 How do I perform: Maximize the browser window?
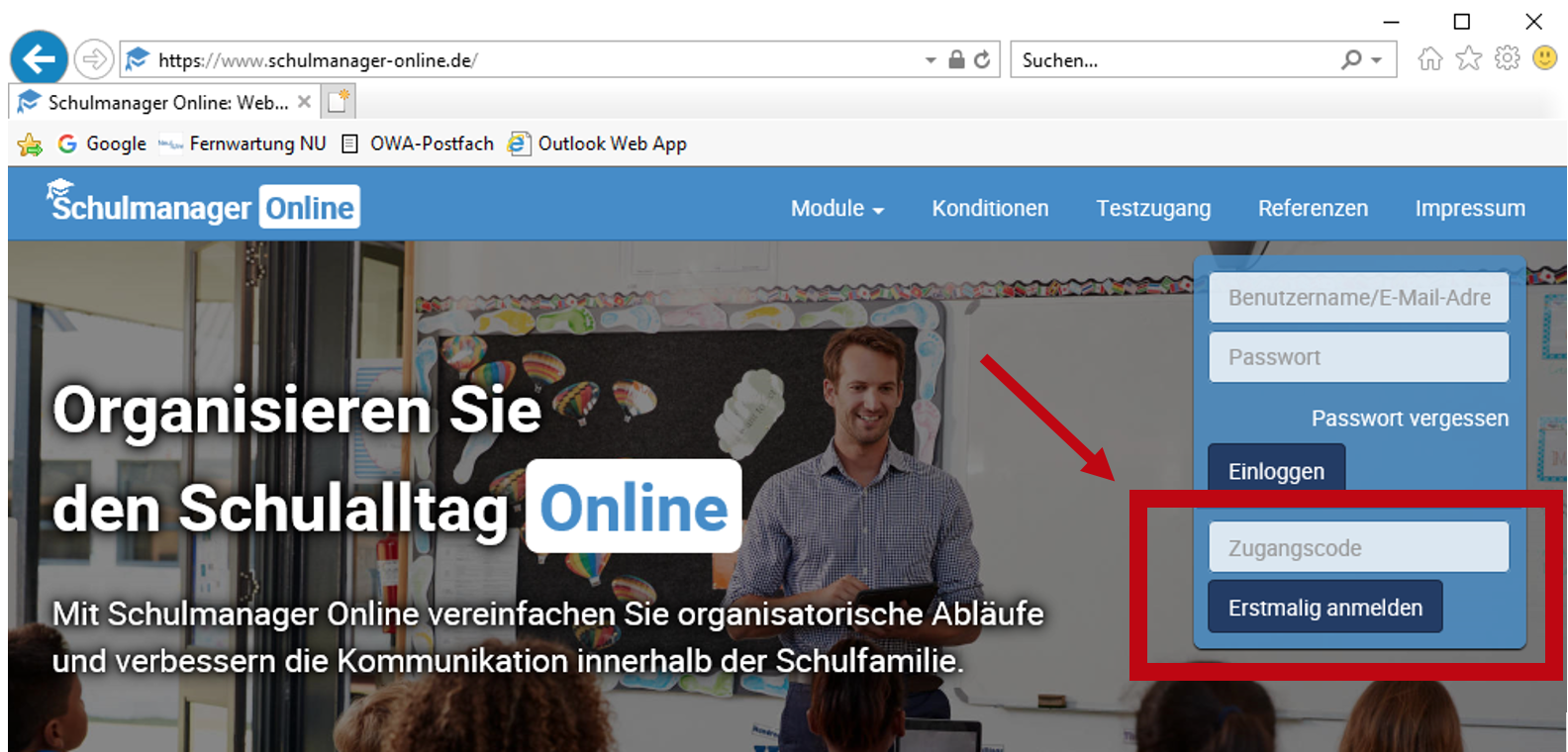pos(1462,21)
